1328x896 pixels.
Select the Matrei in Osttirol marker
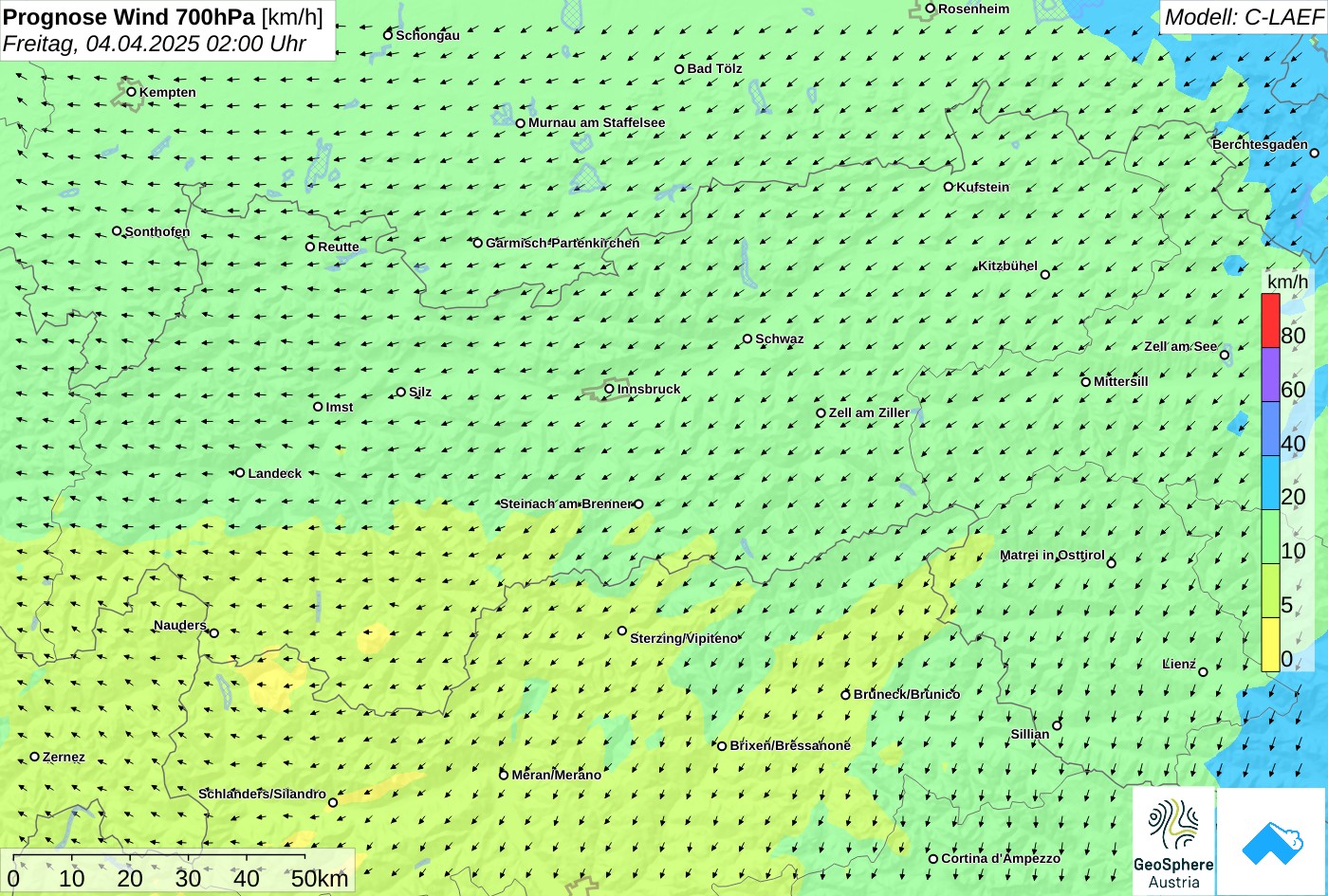pyautogui.click(x=1112, y=563)
